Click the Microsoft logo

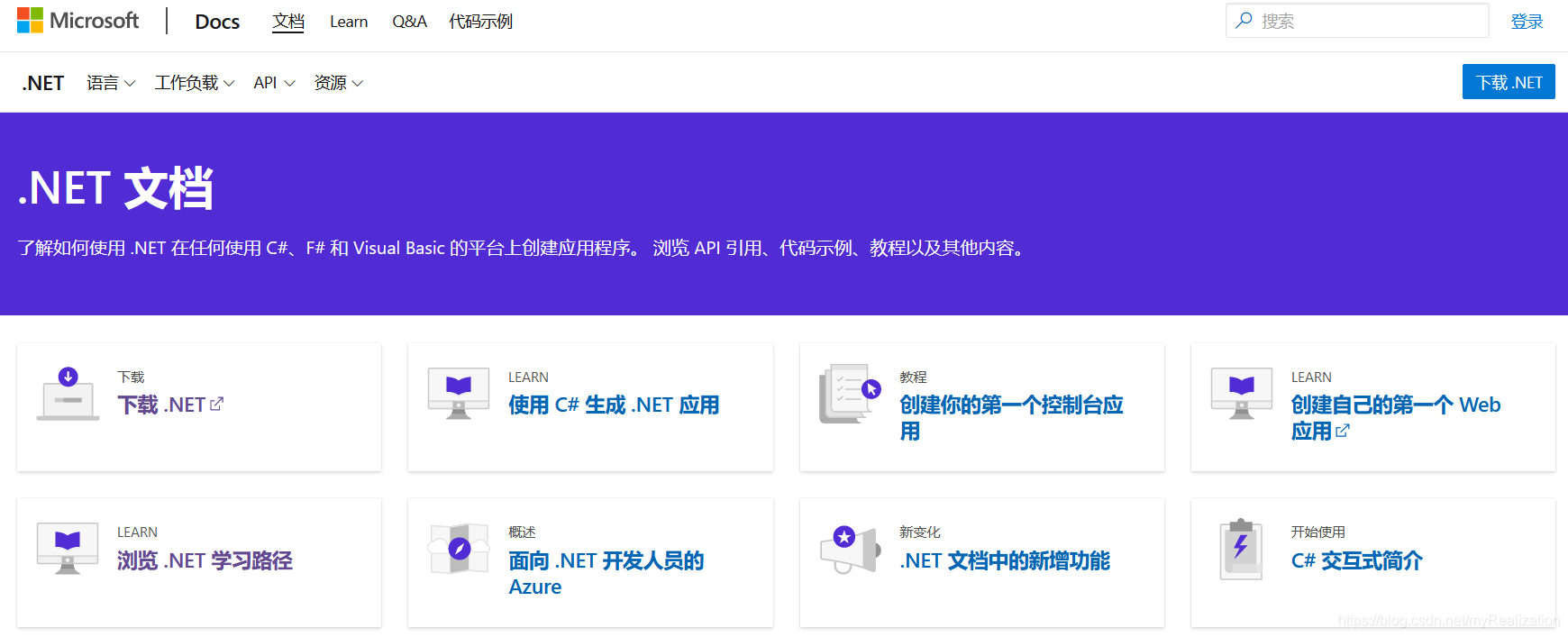point(77,20)
